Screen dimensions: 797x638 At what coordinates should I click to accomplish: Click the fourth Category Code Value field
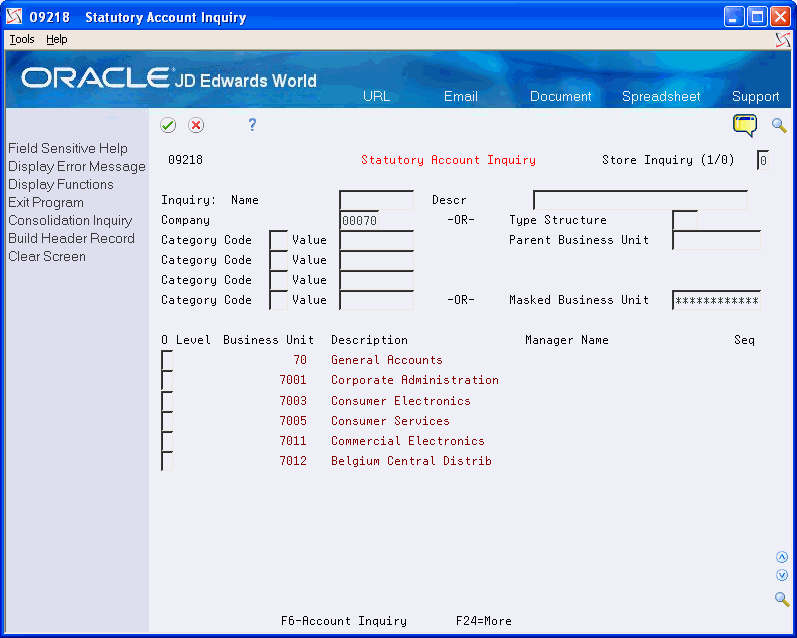tap(376, 300)
